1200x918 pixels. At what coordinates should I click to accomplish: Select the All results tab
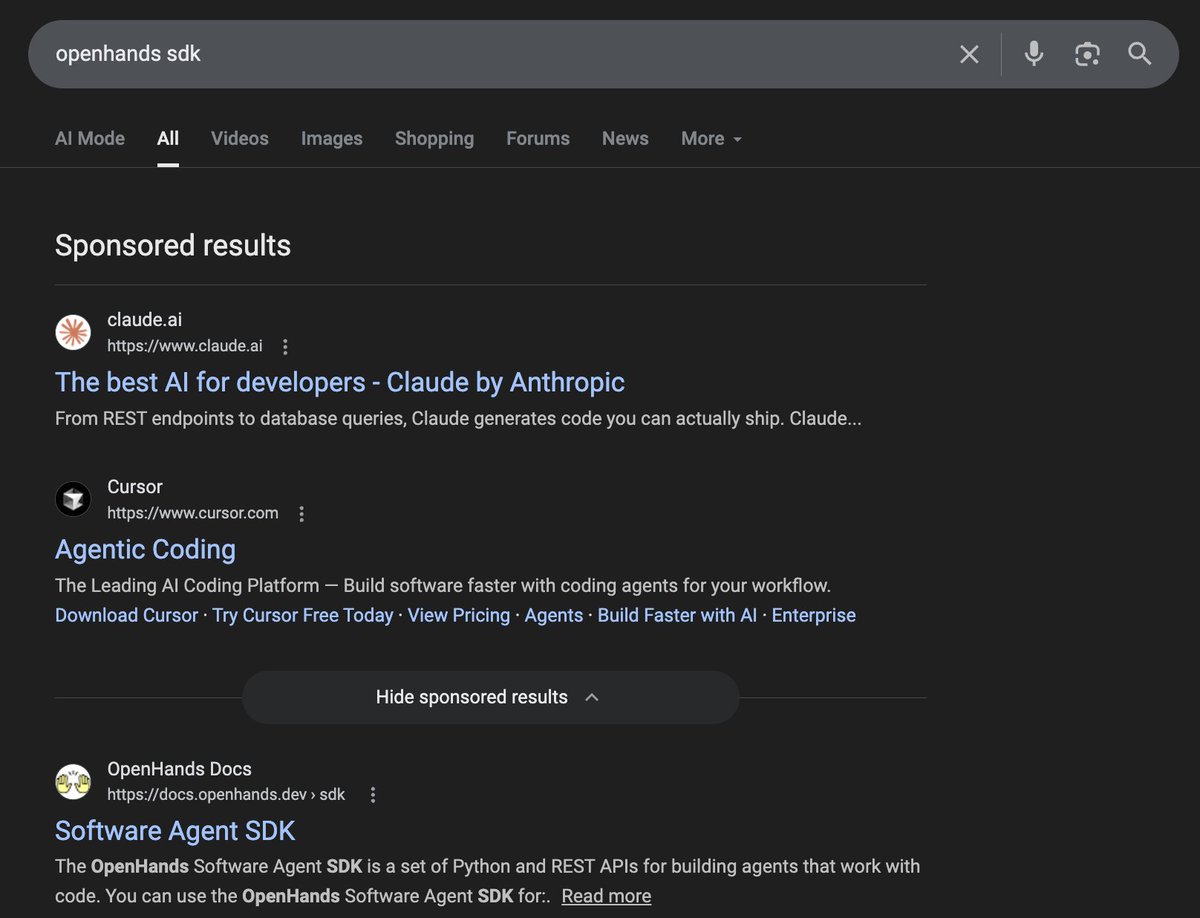pos(168,139)
